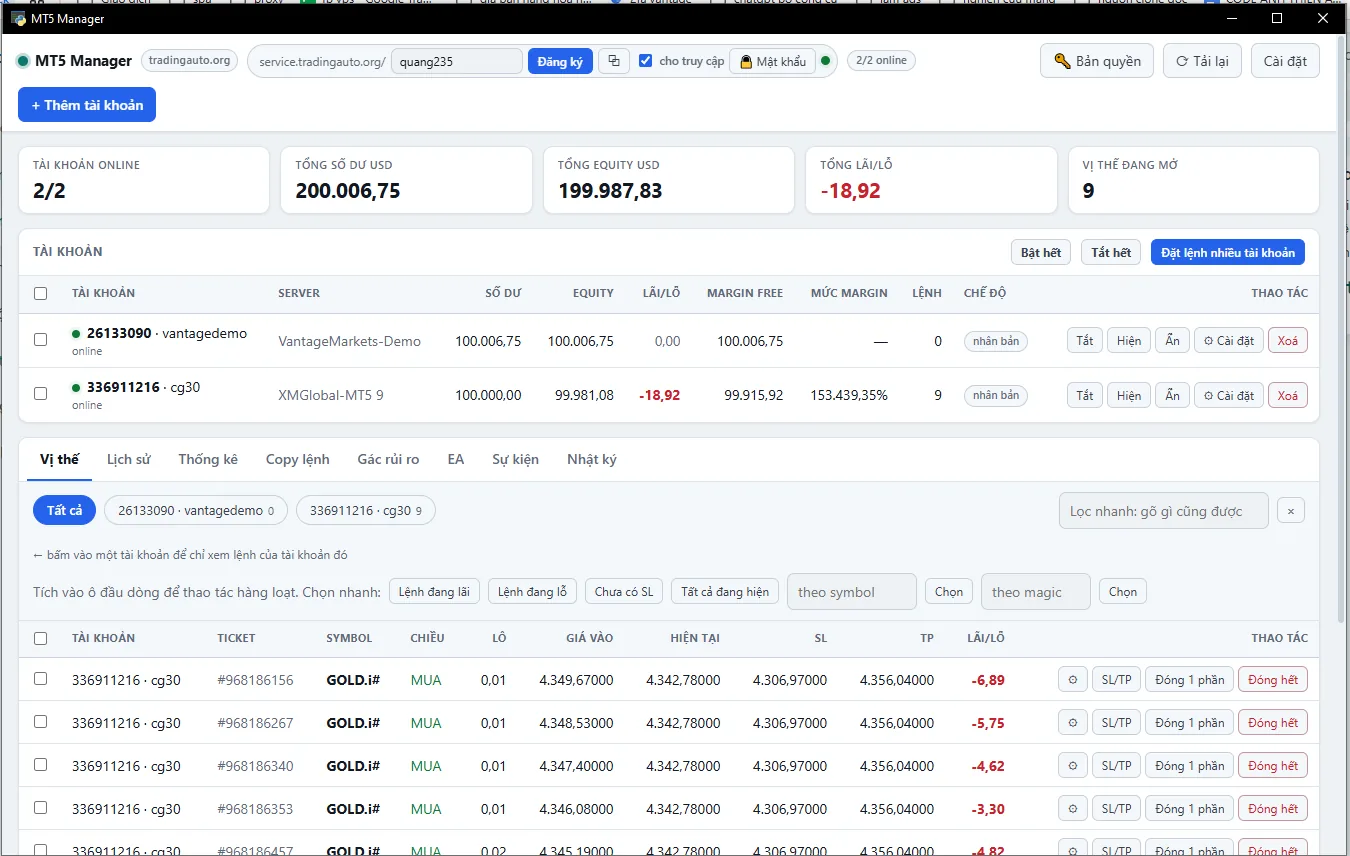1350x856 pixels.
Task: Tick checkbox for ticket #968186156 row
Action: 41,679
